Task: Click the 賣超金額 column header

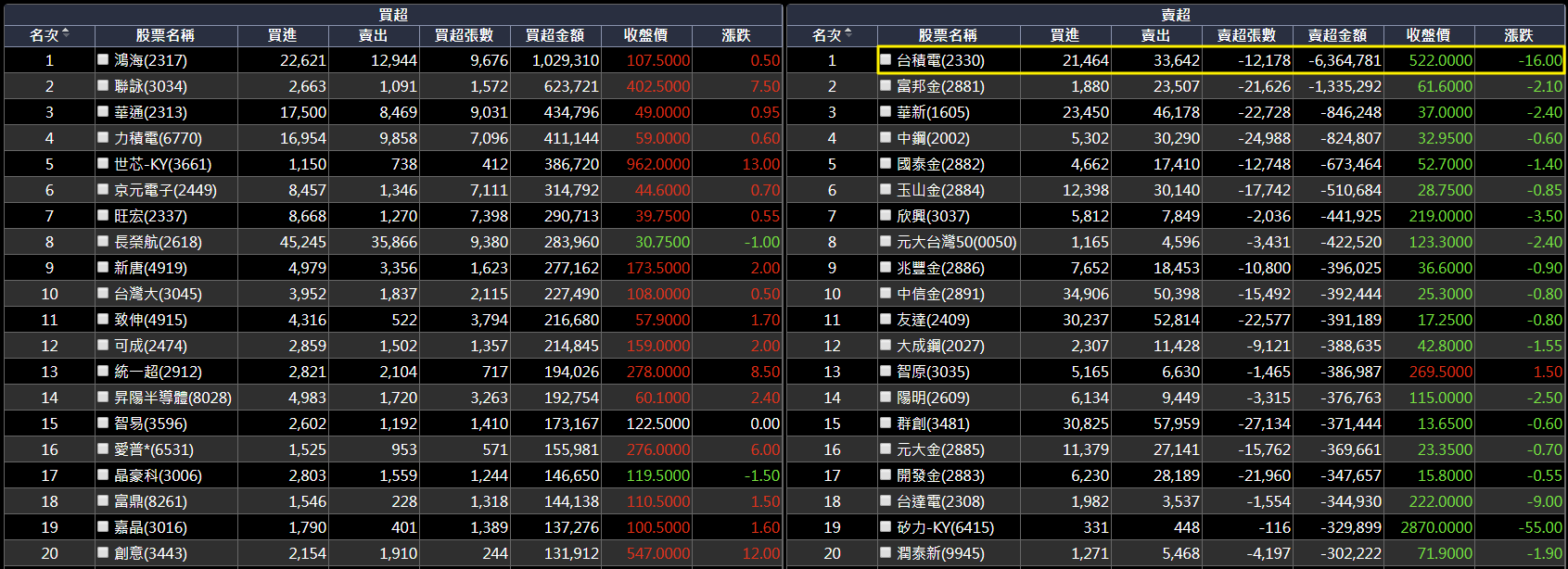Action: pos(1338,35)
